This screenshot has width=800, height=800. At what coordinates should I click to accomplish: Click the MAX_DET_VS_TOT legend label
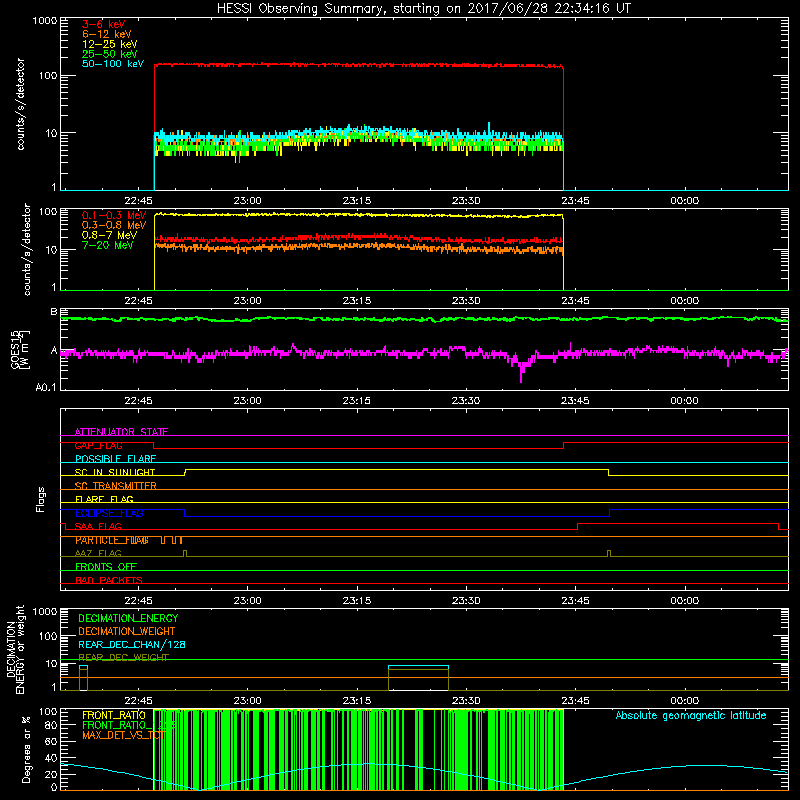click(124, 735)
